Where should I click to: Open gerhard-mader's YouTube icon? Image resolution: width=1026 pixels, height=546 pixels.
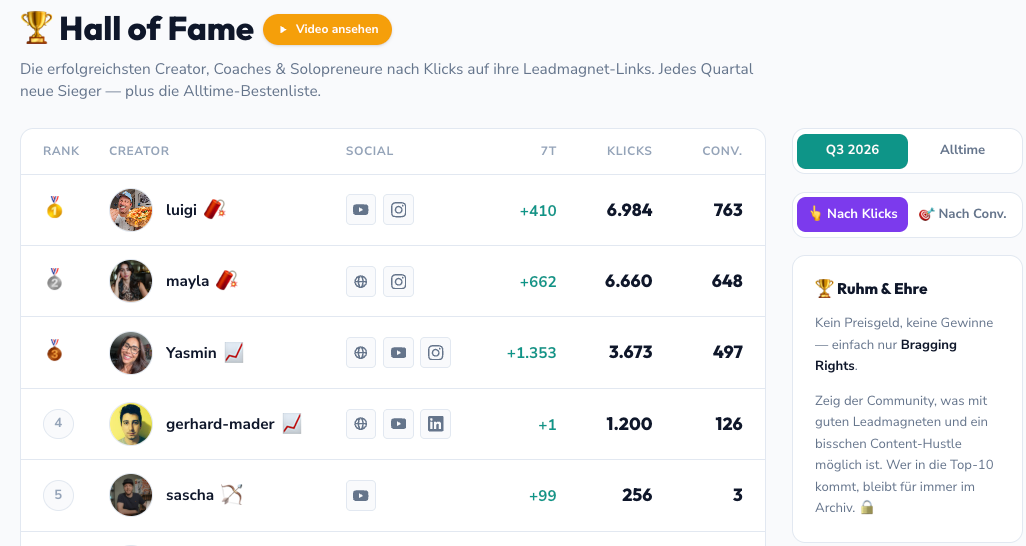[x=398, y=424]
